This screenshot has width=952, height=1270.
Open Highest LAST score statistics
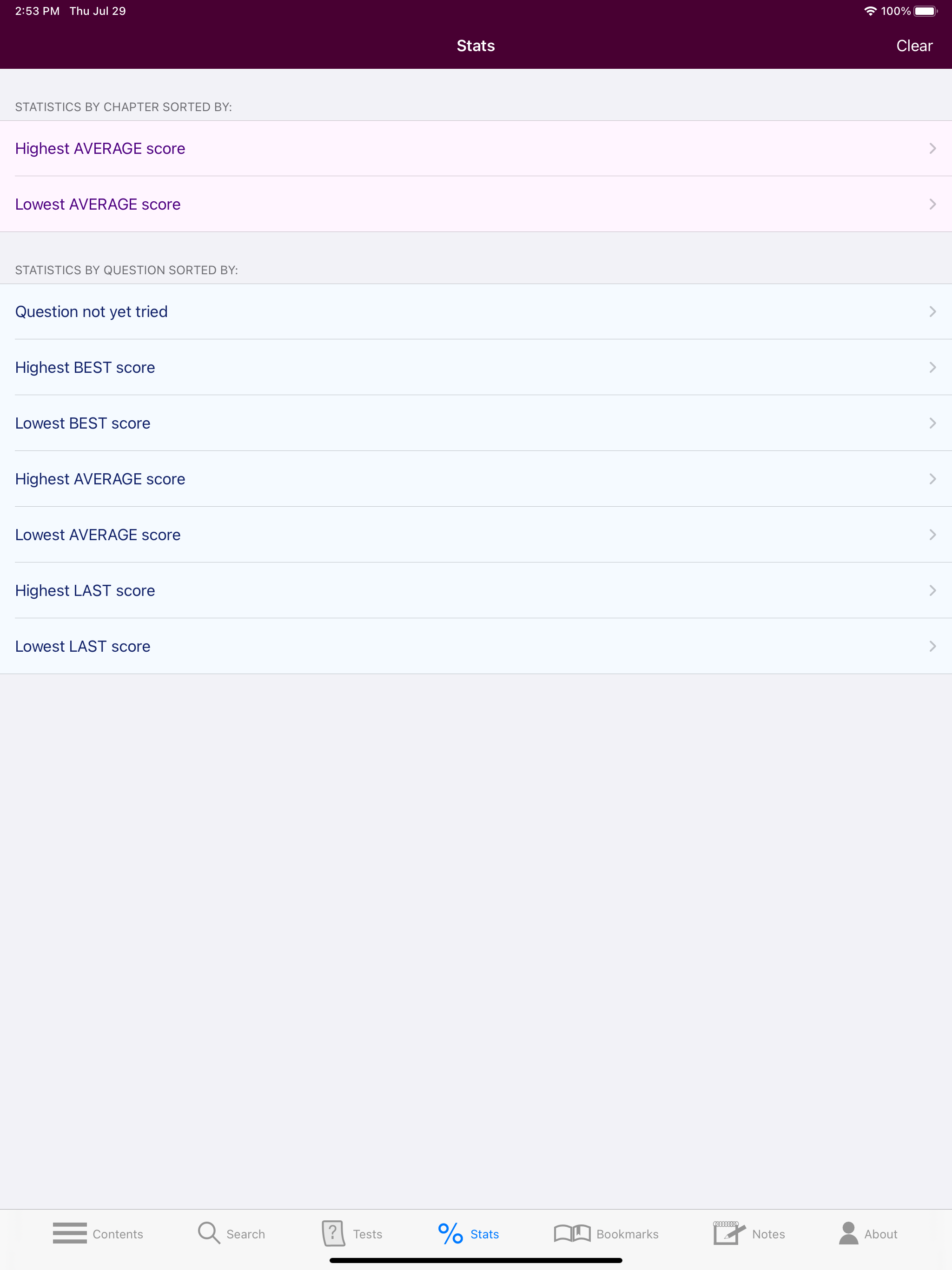[x=476, y=589]
